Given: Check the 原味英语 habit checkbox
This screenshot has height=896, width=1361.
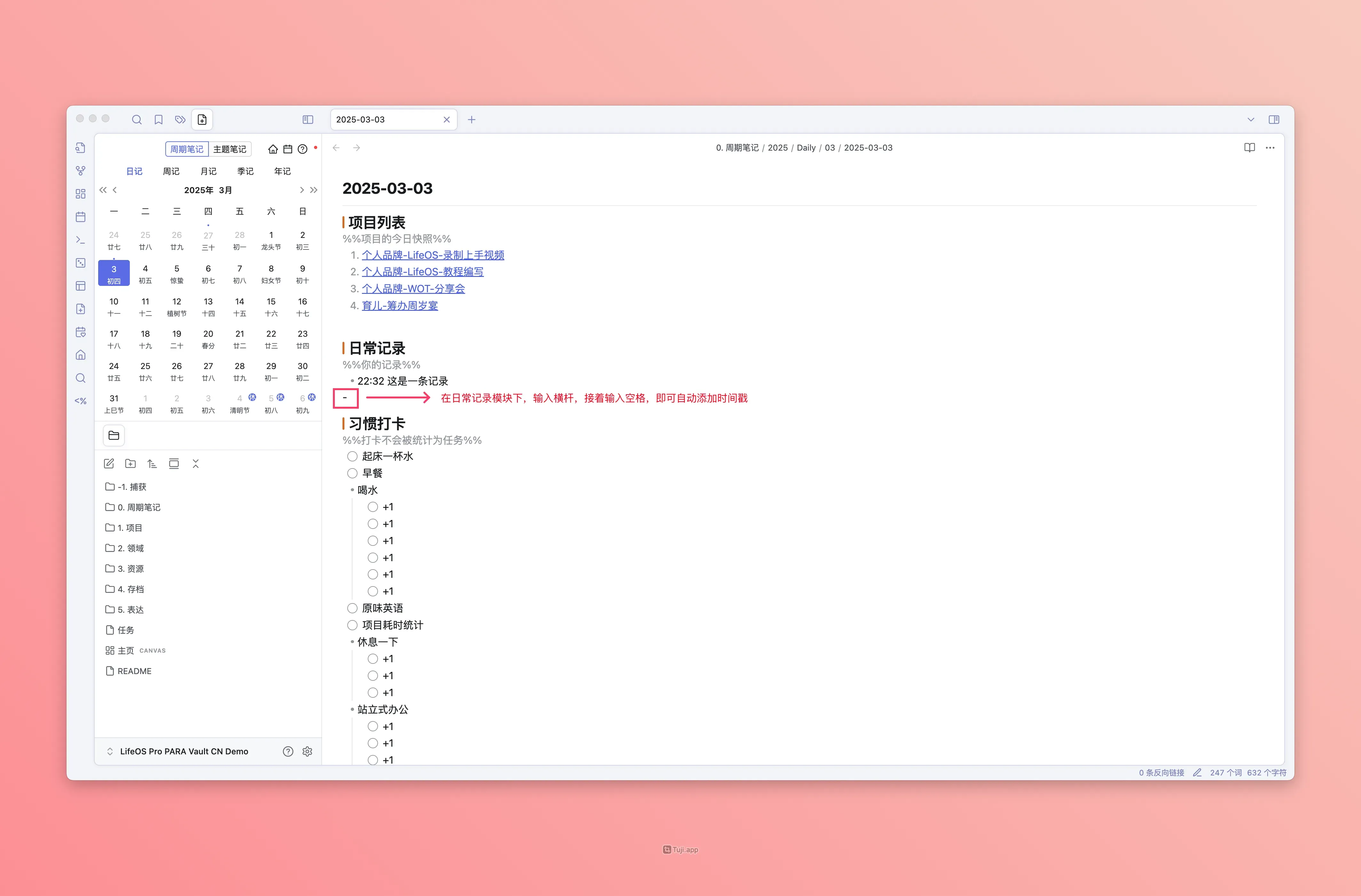Looking at the screenshot, I should click(352, 609).
